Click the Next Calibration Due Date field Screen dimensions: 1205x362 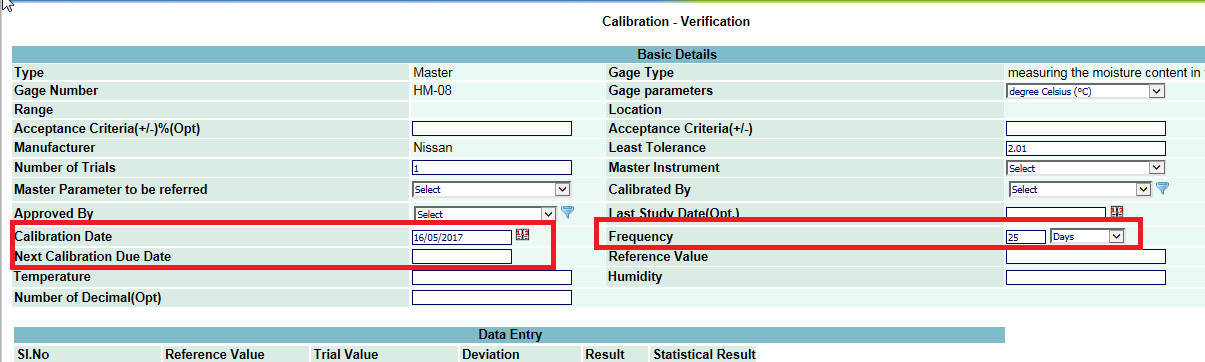click(x=462, y=256)
